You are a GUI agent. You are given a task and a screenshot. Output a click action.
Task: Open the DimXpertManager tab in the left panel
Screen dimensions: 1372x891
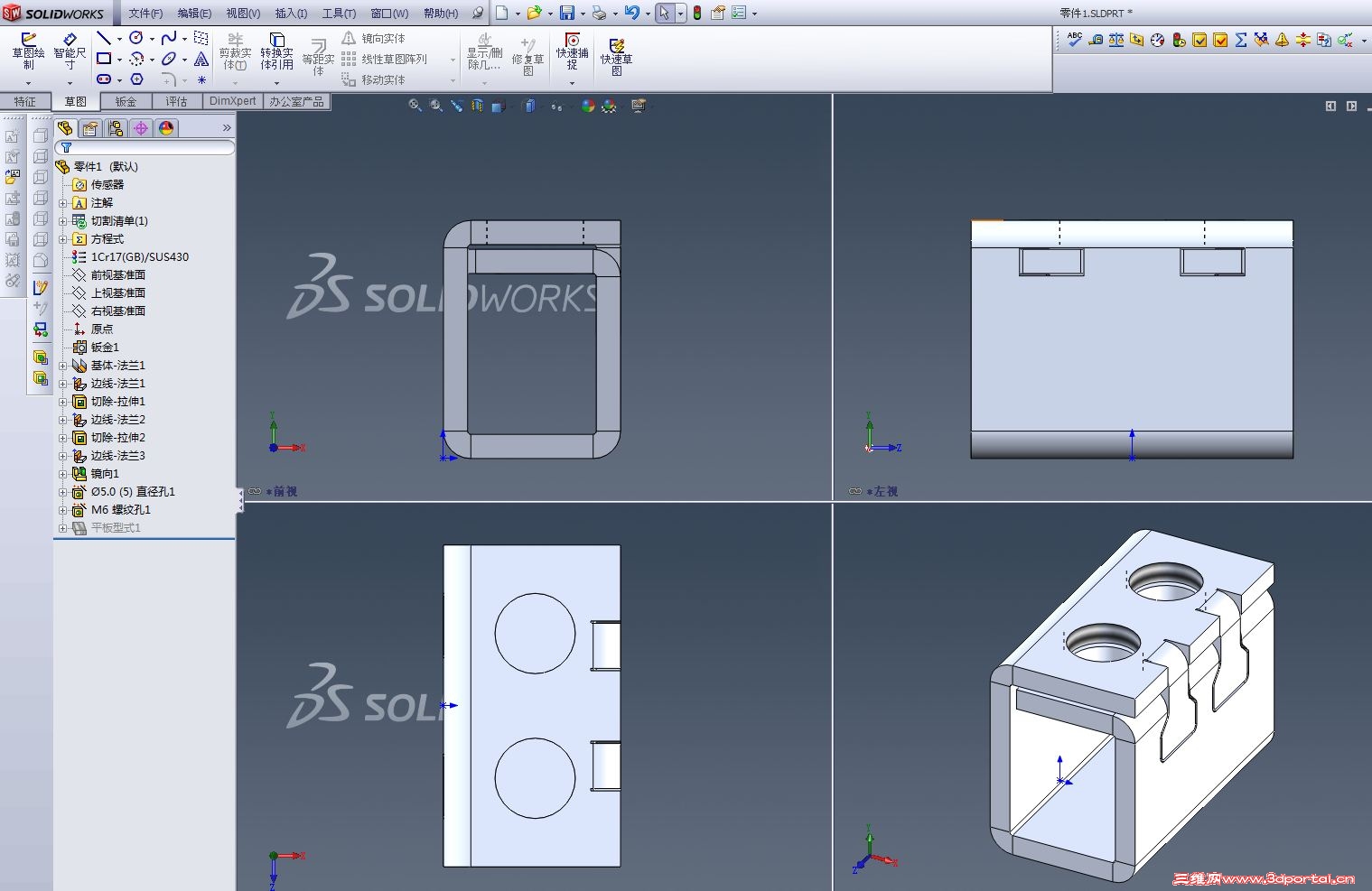pyautogui.click(x=141, y=128)
